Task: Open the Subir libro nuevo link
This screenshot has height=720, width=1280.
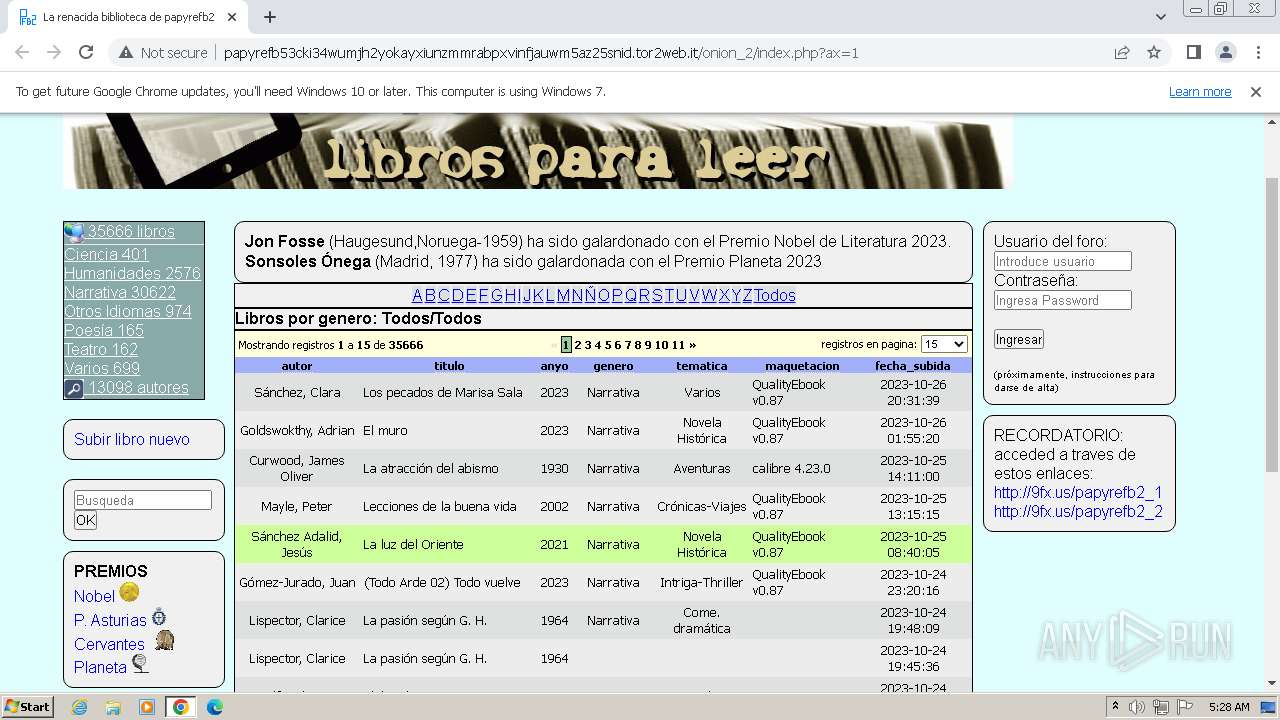Action: (x=132, y=439)
